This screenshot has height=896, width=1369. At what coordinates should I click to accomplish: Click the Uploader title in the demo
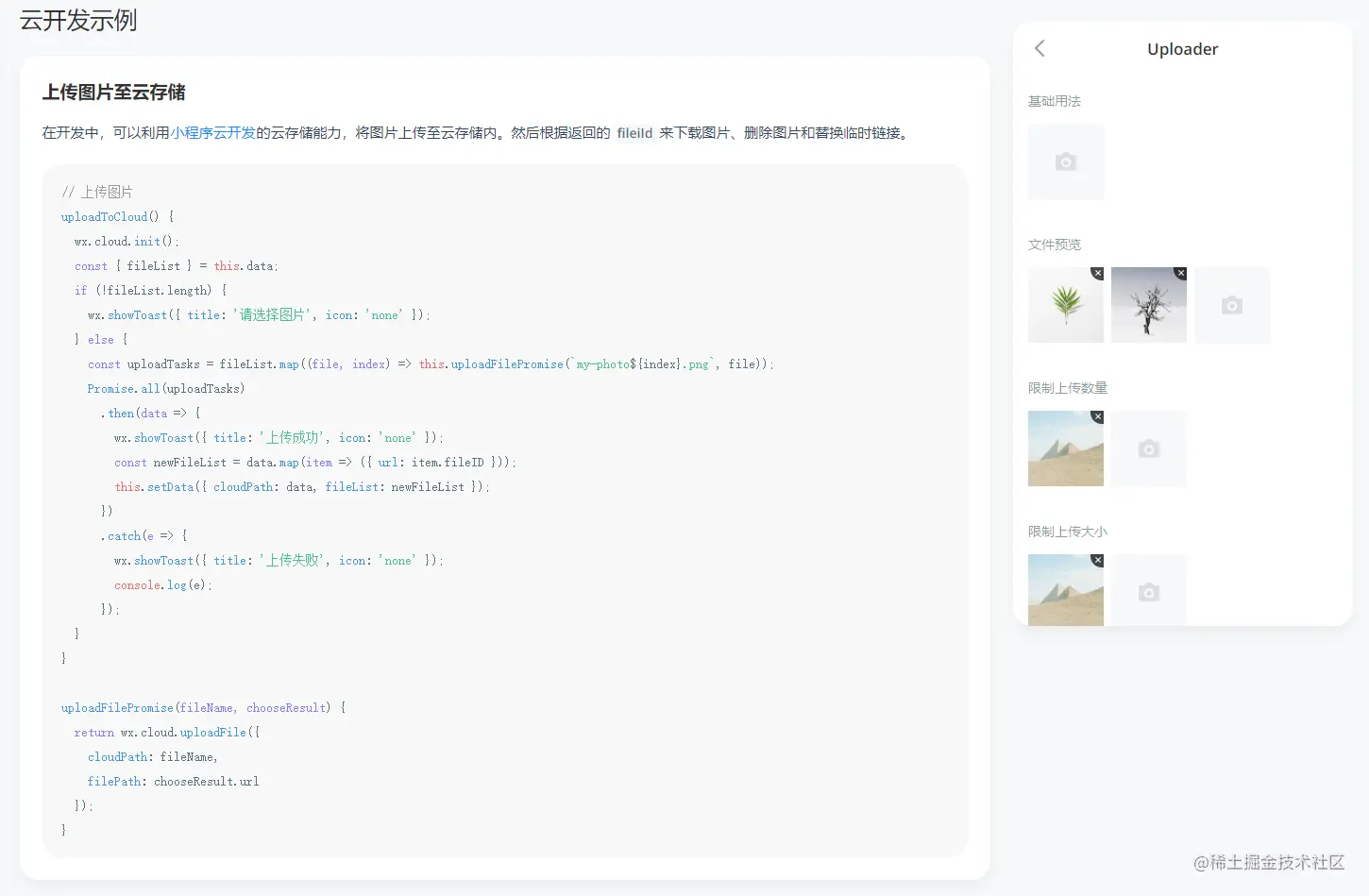(1182, 49)
